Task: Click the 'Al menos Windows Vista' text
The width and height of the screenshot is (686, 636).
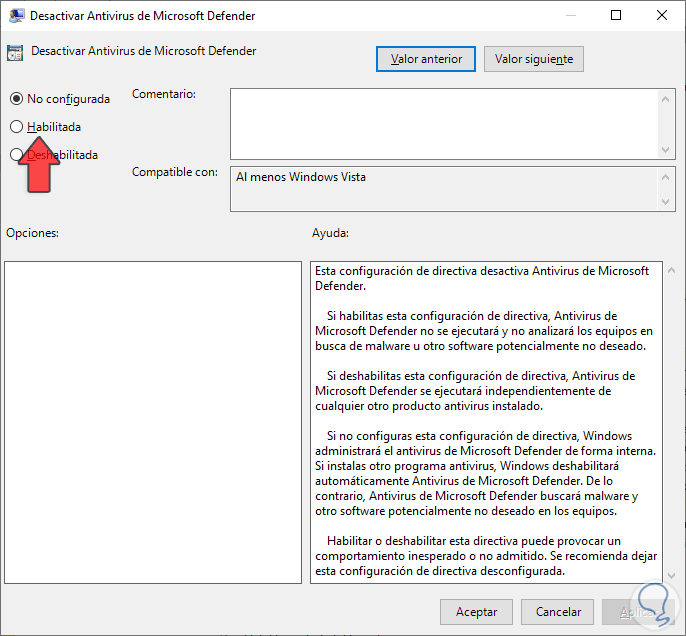Action: point(301,177)
